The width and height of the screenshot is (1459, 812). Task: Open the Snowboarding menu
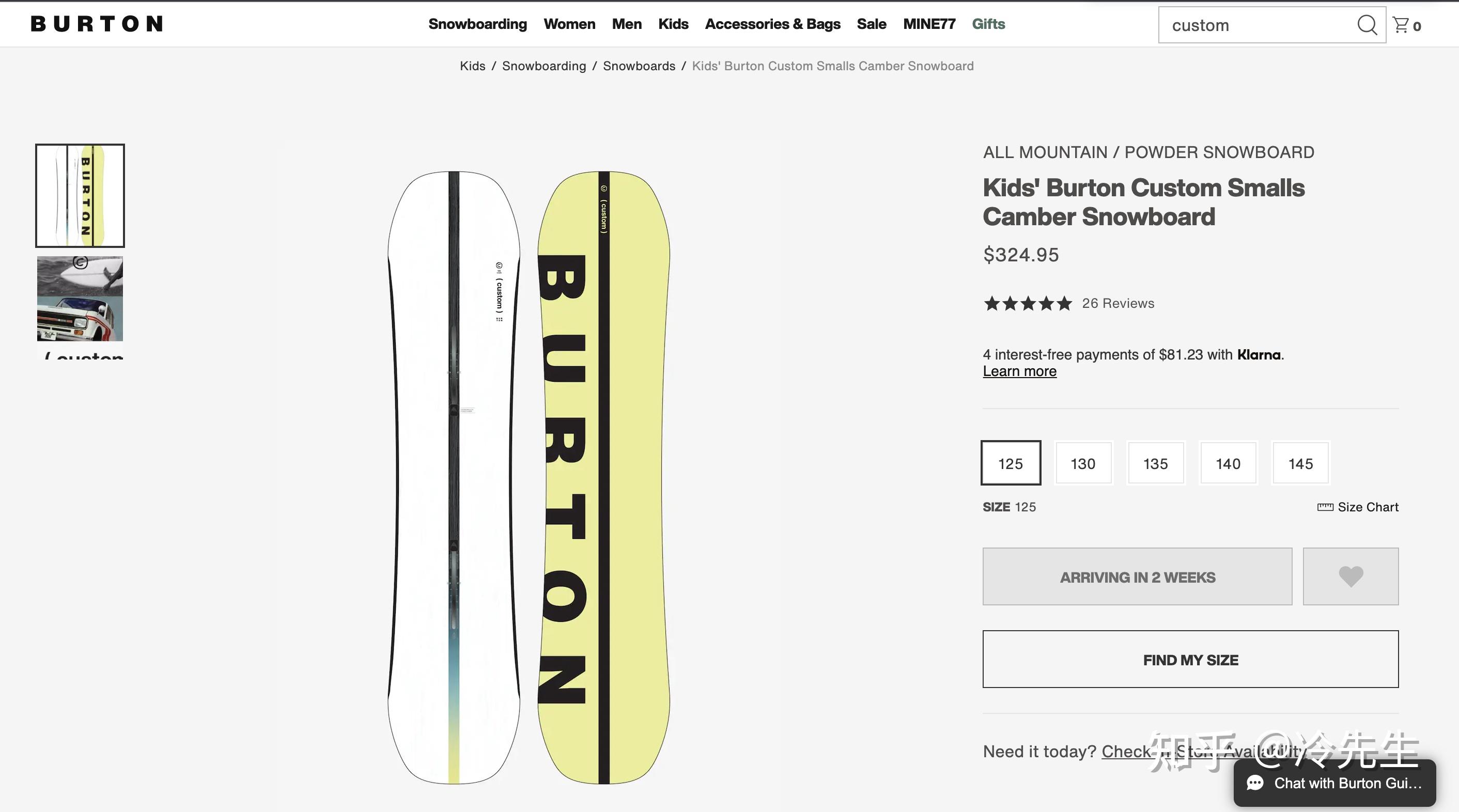tap(477, 24)
